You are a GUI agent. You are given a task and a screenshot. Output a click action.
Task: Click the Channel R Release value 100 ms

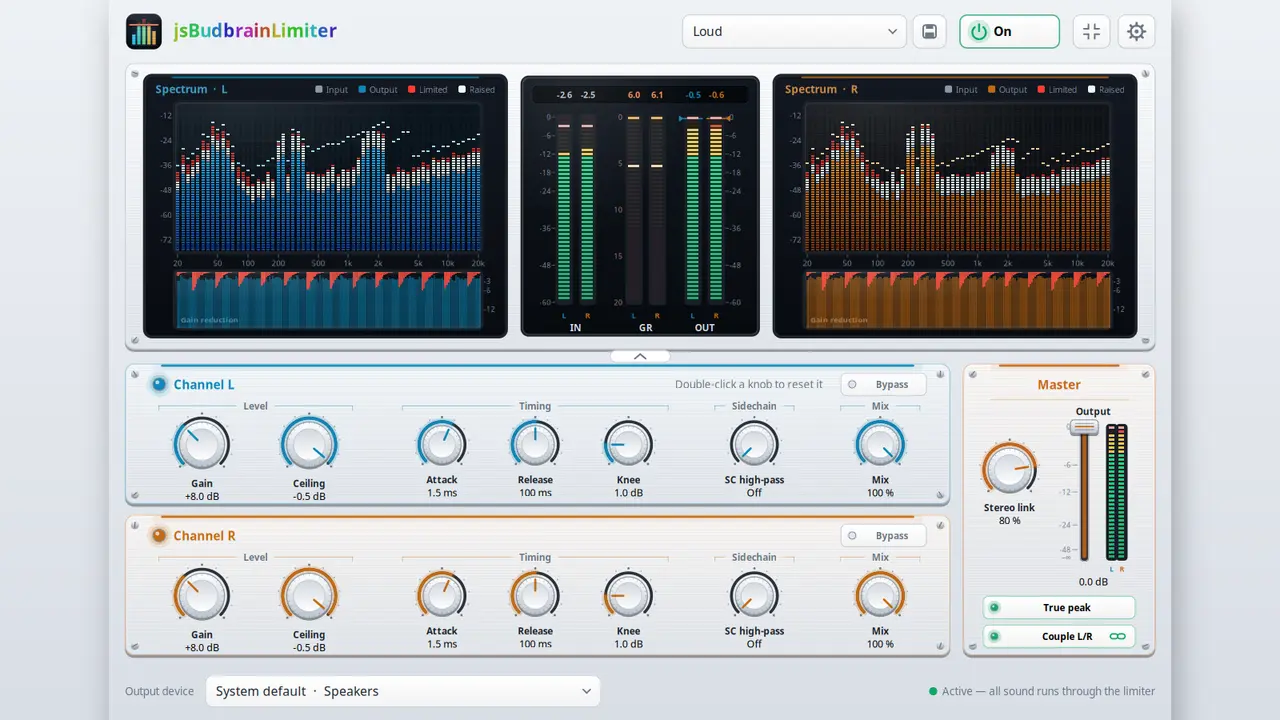535,644
